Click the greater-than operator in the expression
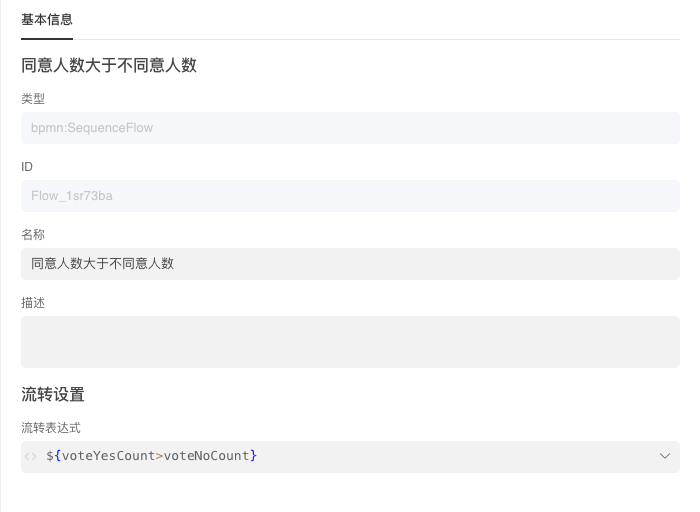 159,456
